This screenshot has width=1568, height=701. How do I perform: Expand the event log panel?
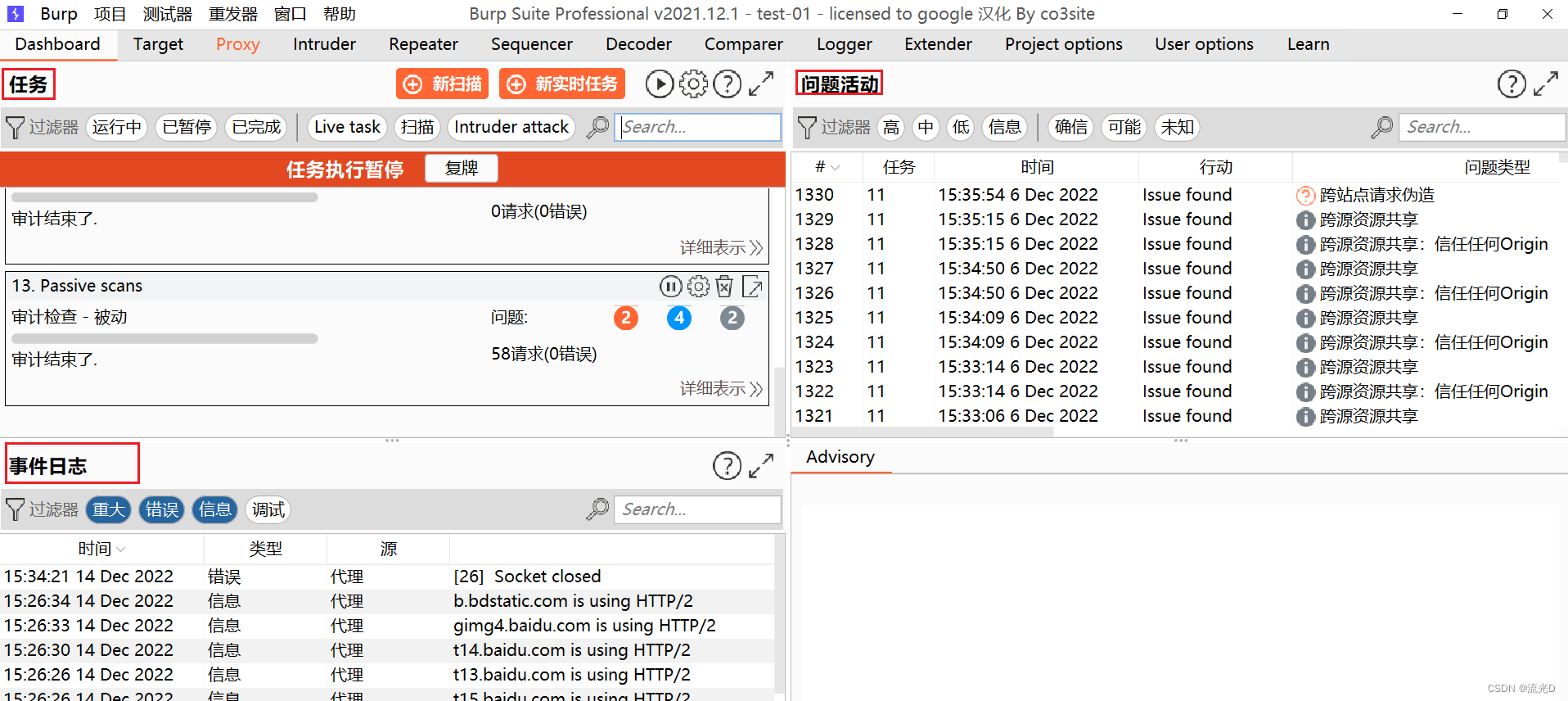pyautogui.click(x=762, y=465)
